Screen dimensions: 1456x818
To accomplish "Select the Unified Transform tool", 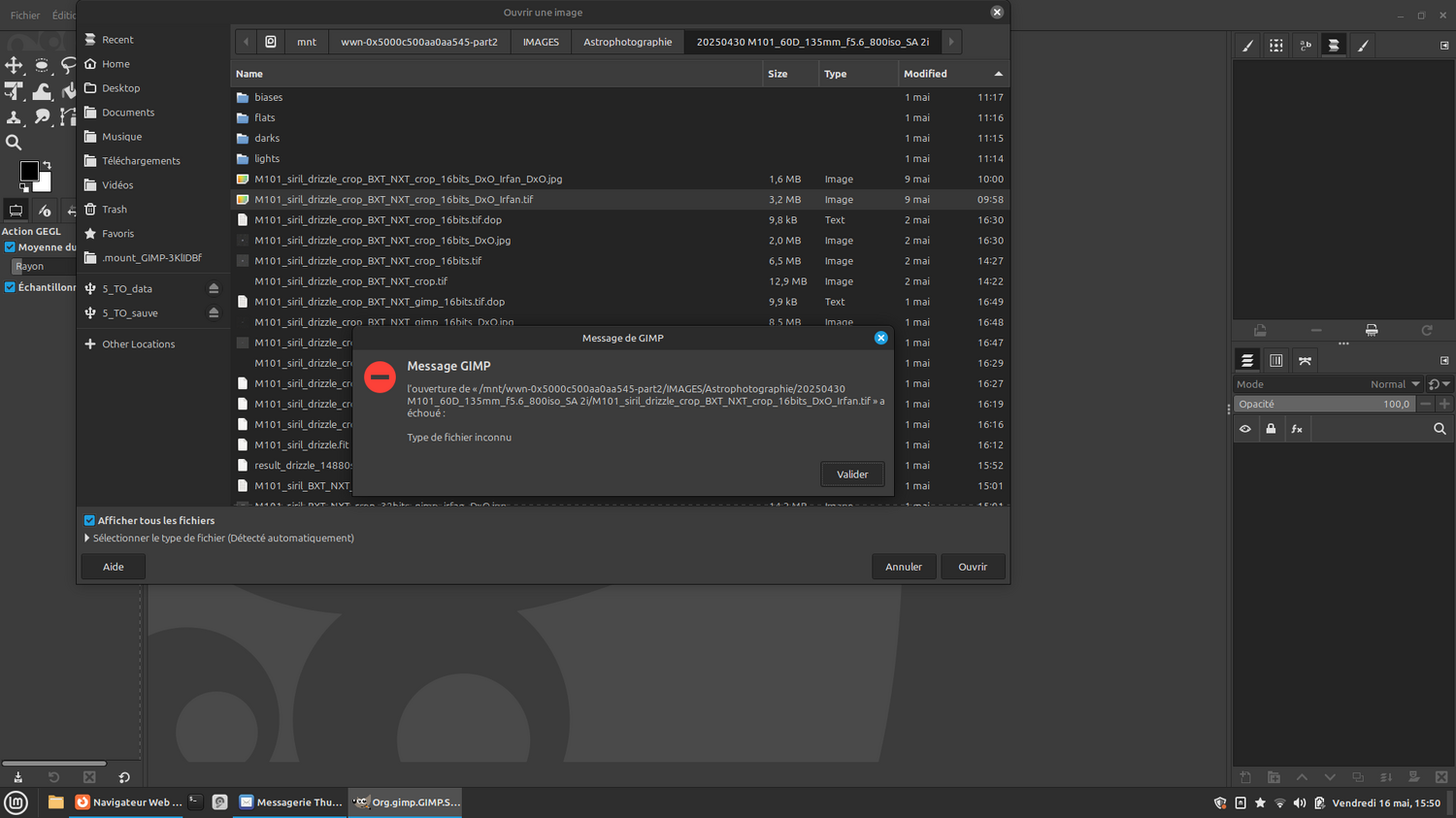I will tap(14, 91).
